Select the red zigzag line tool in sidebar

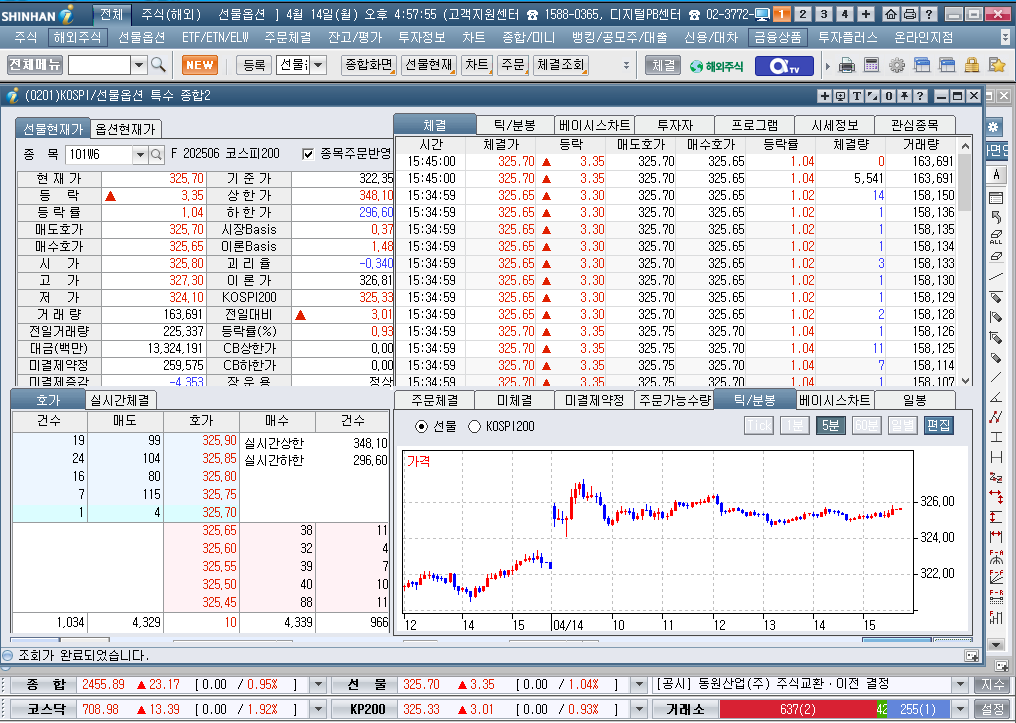click(996, 417)
